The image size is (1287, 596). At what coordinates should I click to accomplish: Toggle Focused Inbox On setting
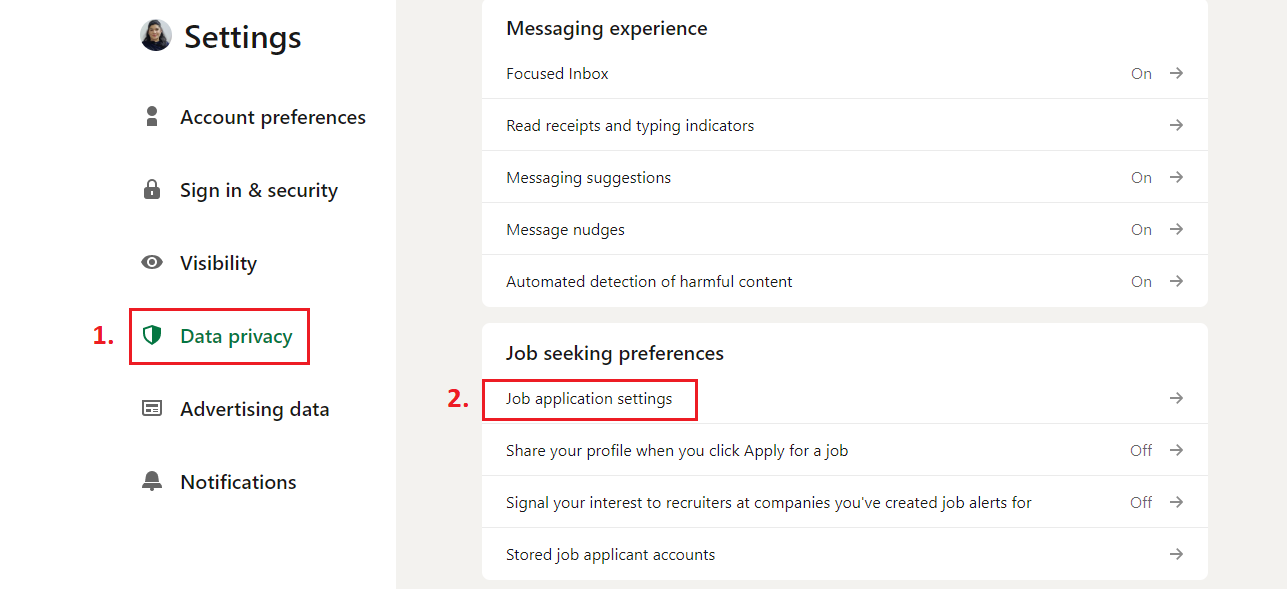point(1141,73)
